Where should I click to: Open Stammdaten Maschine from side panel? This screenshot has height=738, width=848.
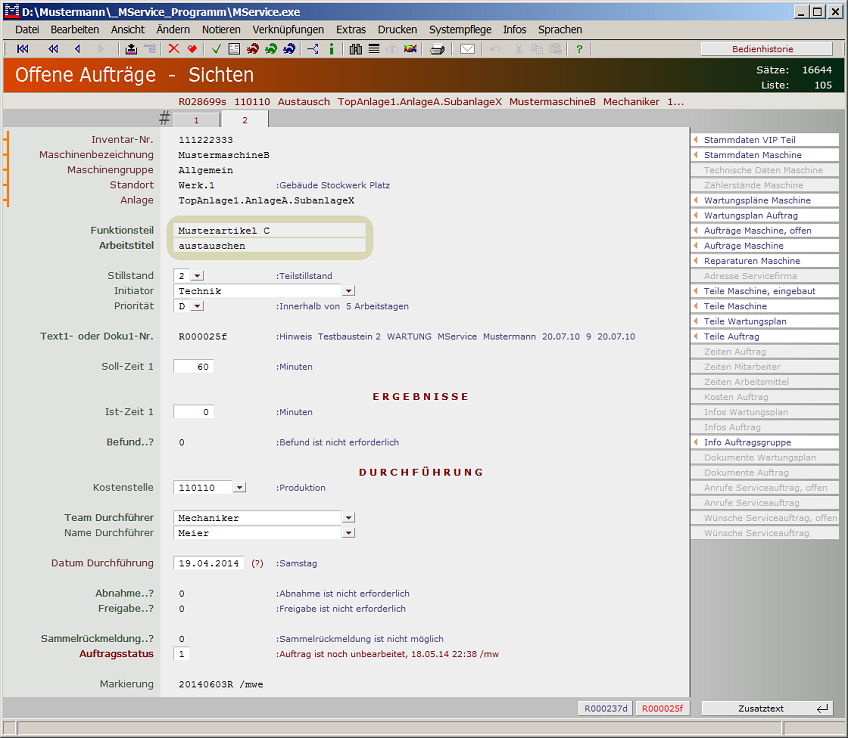pos(765,155)
